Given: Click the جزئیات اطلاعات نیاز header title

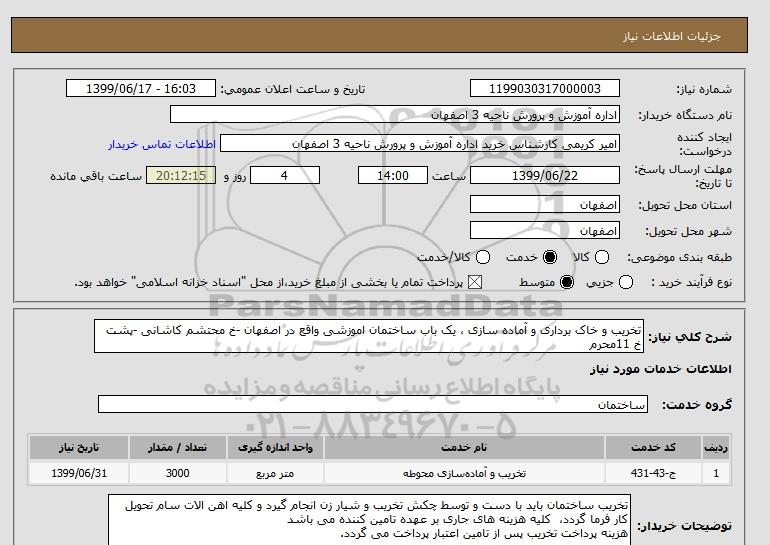Looking at the screenshot, I should [671, 36].
